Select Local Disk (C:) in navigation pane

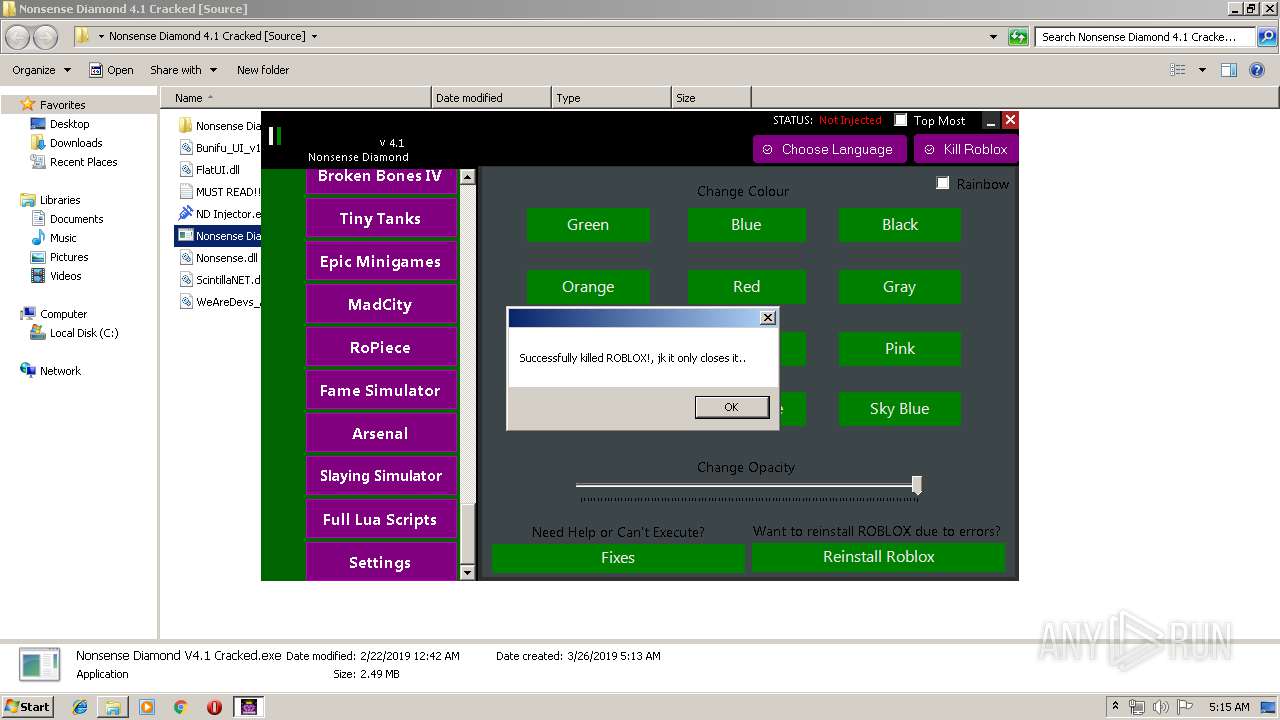tap(84, 333)
